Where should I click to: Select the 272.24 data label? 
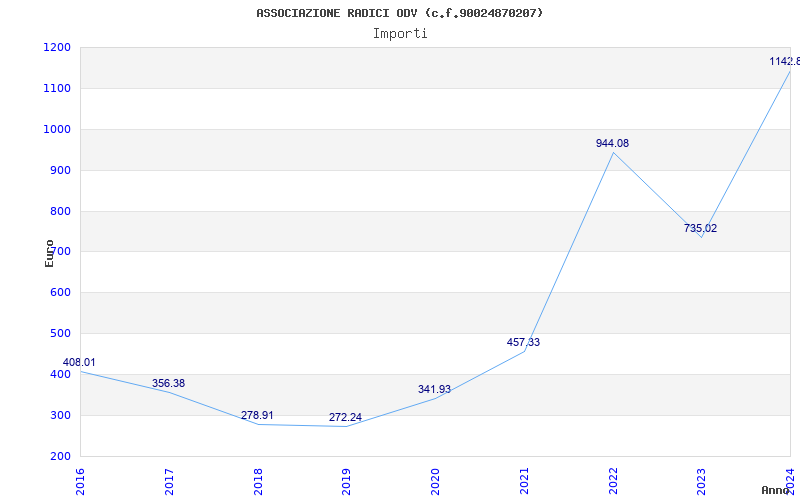345,417
